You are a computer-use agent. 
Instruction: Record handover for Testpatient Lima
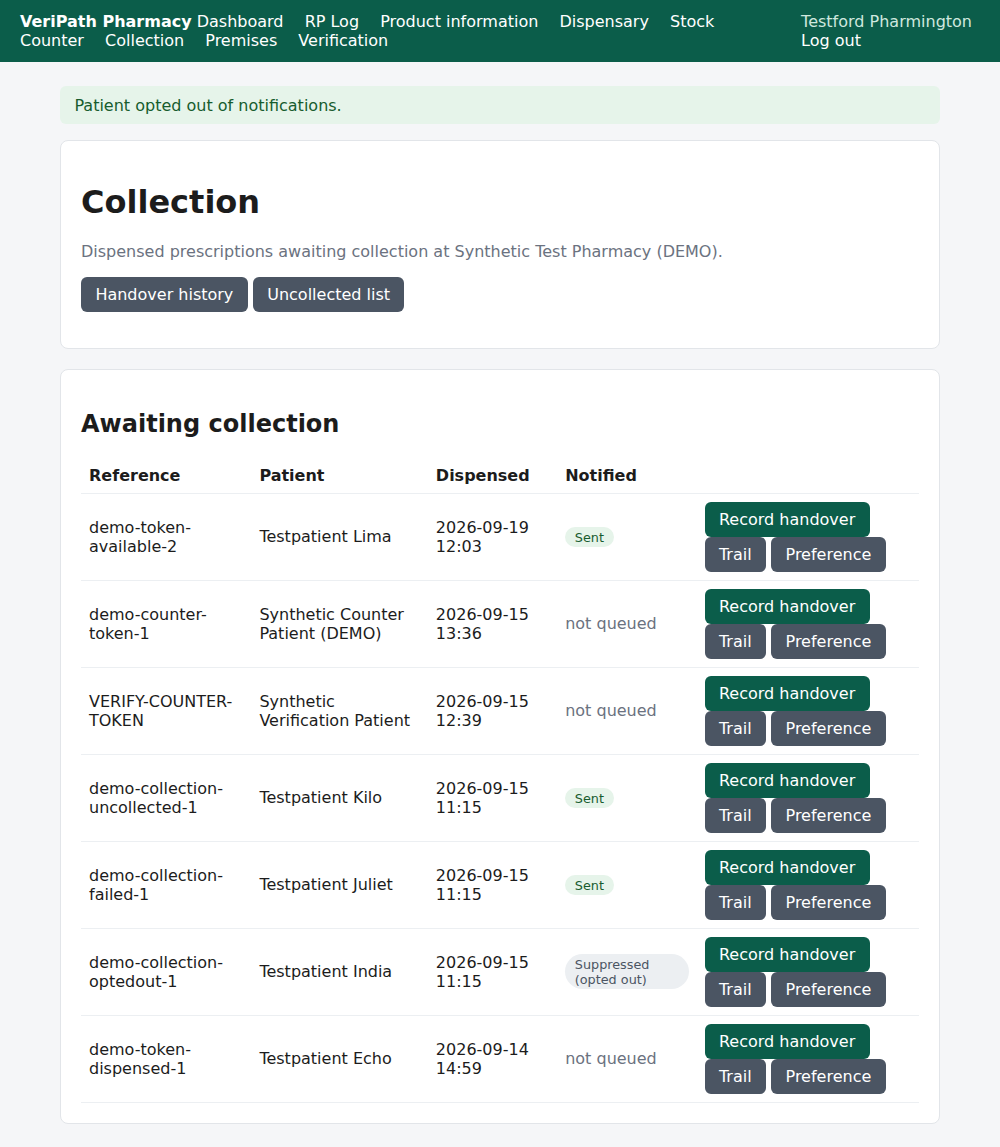(x=787, y=519)
